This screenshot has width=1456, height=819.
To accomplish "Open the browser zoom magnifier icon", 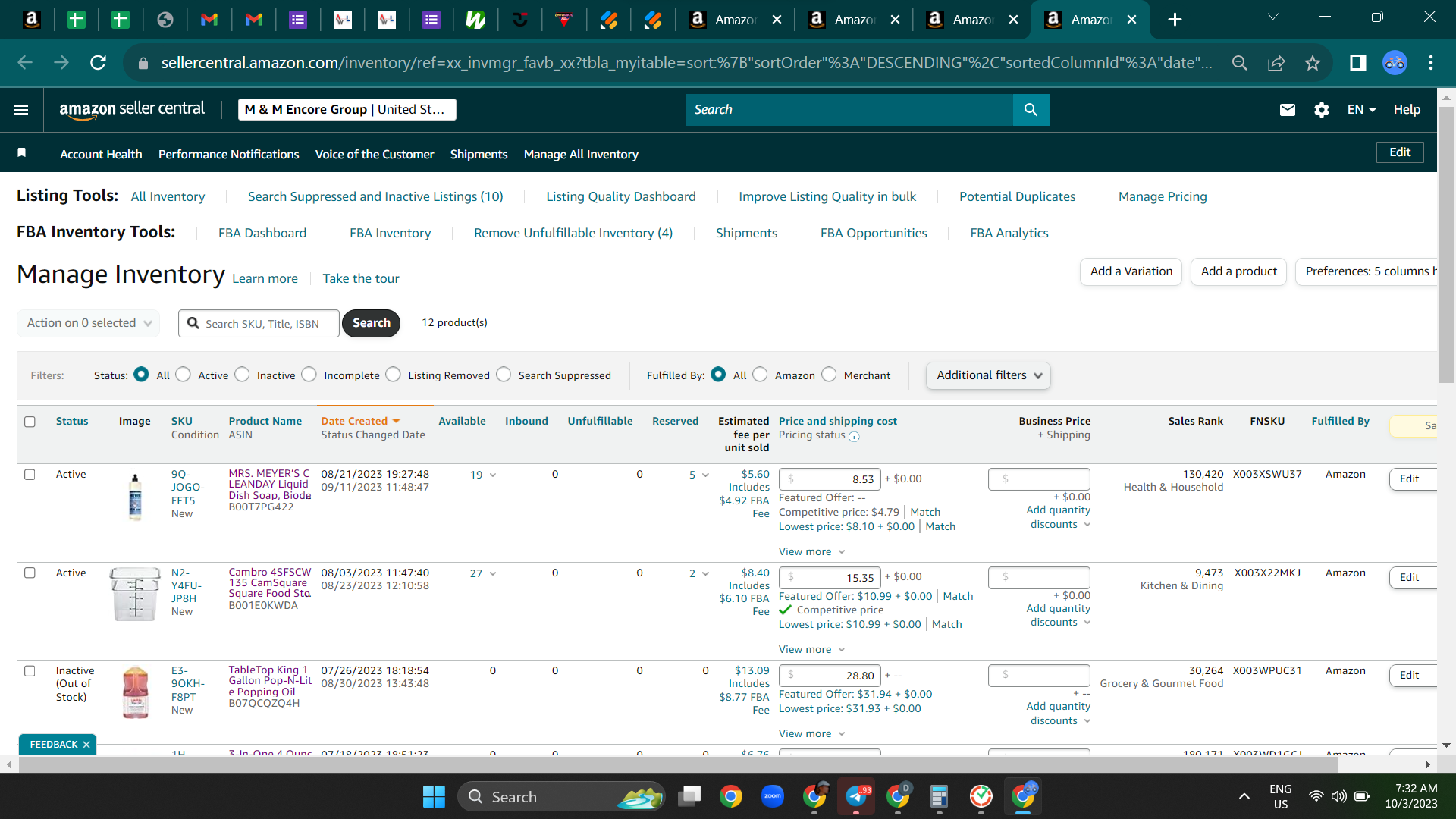I will tap(1239, 63).
